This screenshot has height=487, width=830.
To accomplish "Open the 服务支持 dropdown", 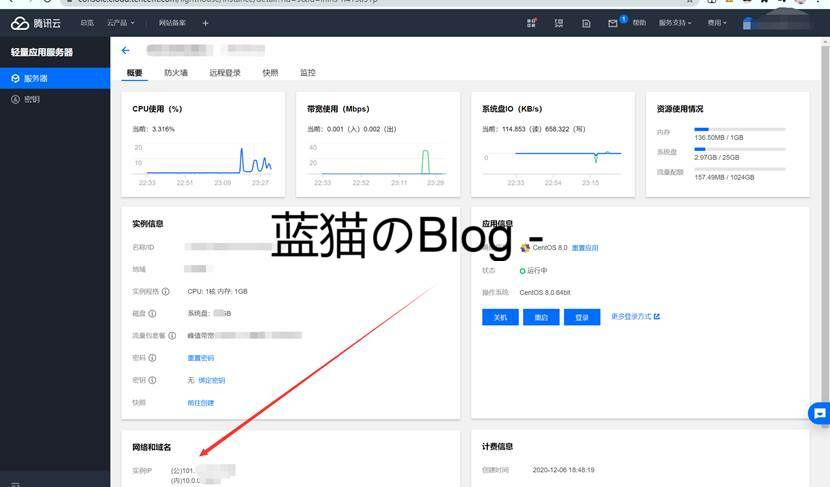I will pyautogui.click(x=675, y=23).
